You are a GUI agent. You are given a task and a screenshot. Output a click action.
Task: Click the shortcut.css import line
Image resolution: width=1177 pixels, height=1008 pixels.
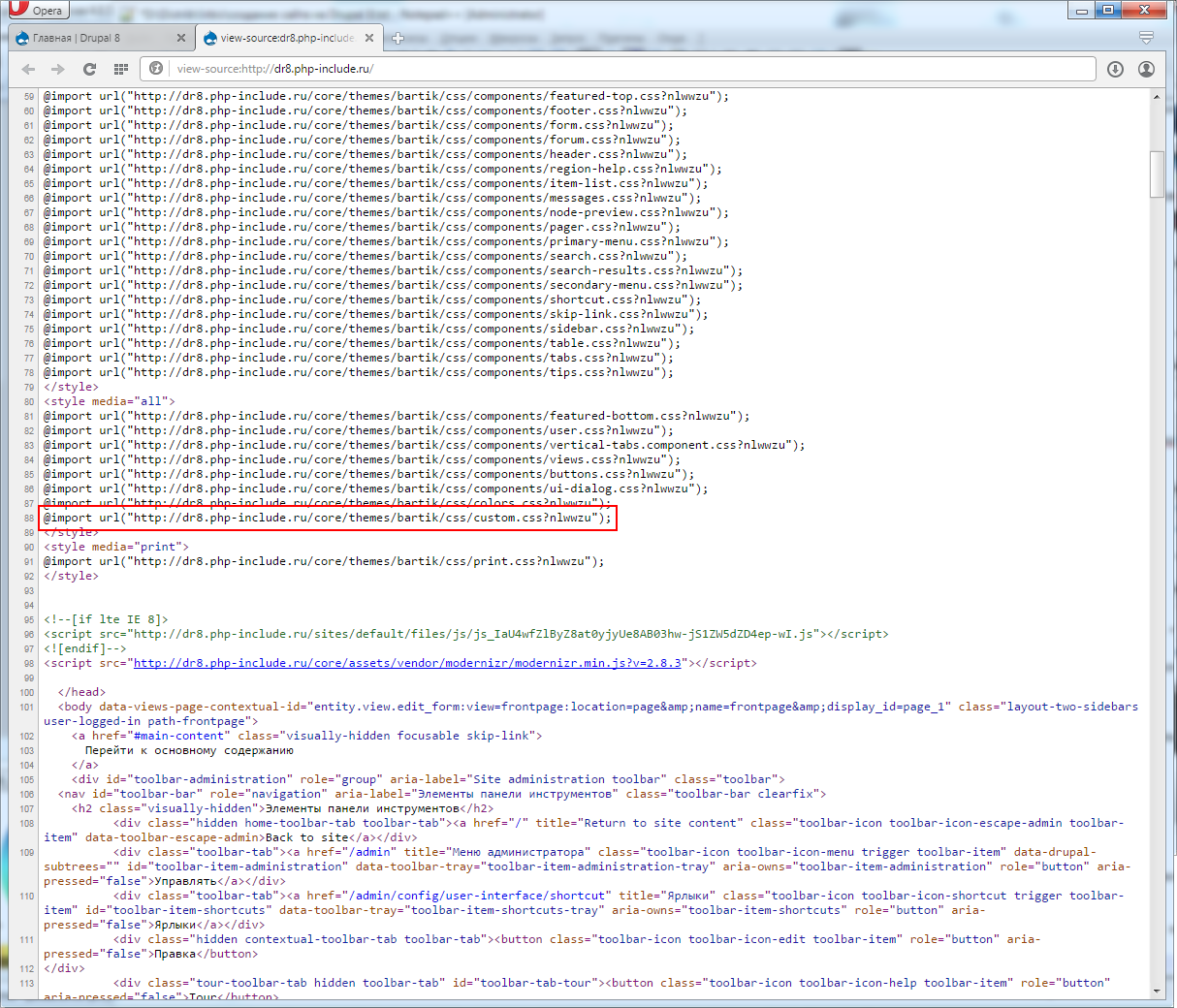click(372, 299)
